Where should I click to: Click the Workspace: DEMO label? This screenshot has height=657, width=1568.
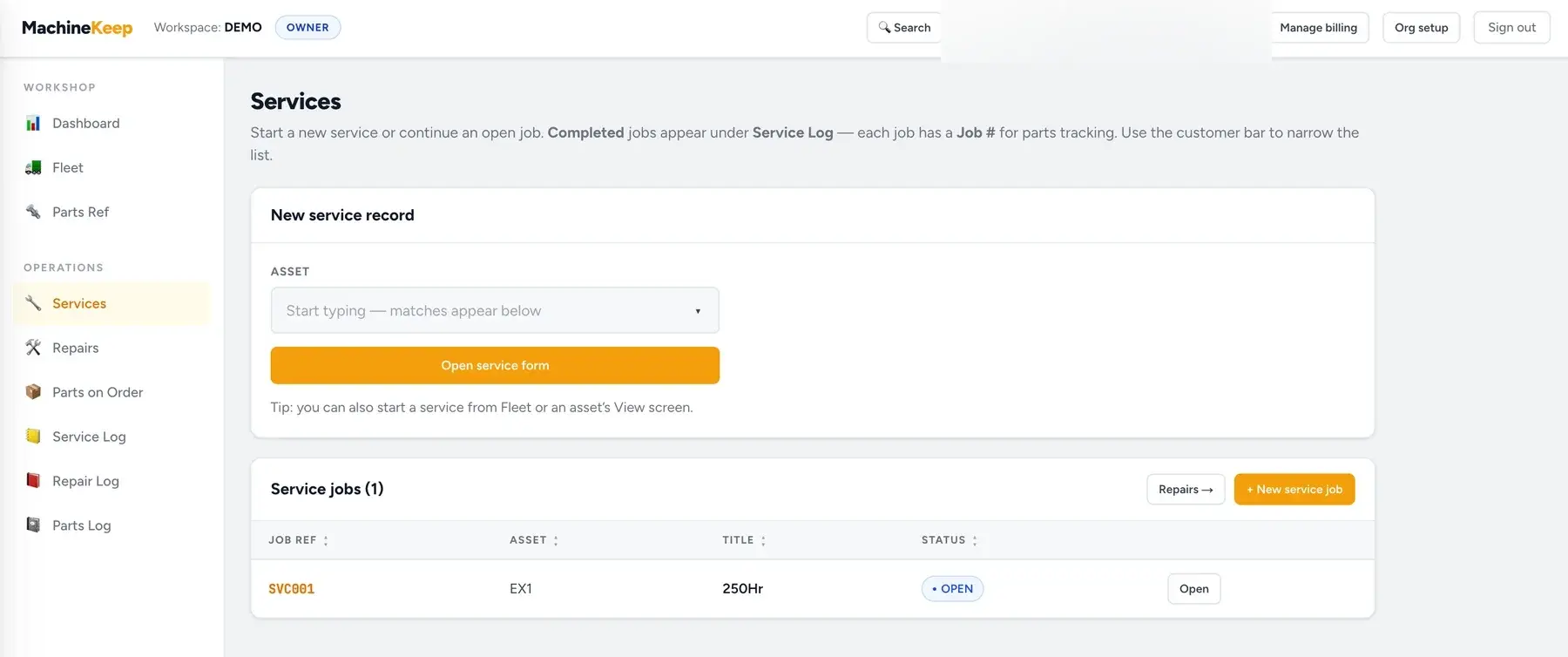(x=207, y=28)
